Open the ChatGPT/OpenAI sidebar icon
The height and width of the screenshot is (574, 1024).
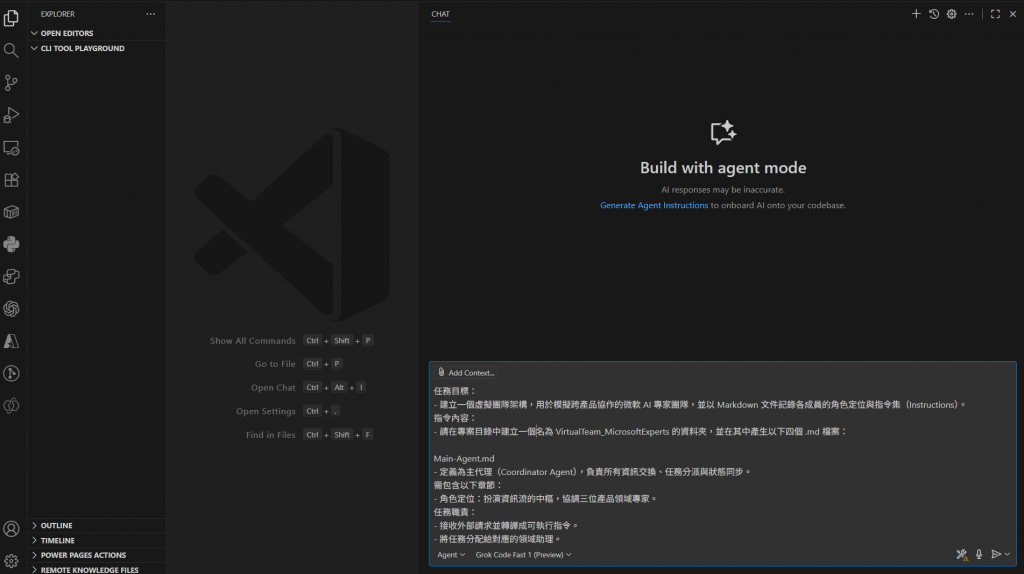click(x=11, y=309)
